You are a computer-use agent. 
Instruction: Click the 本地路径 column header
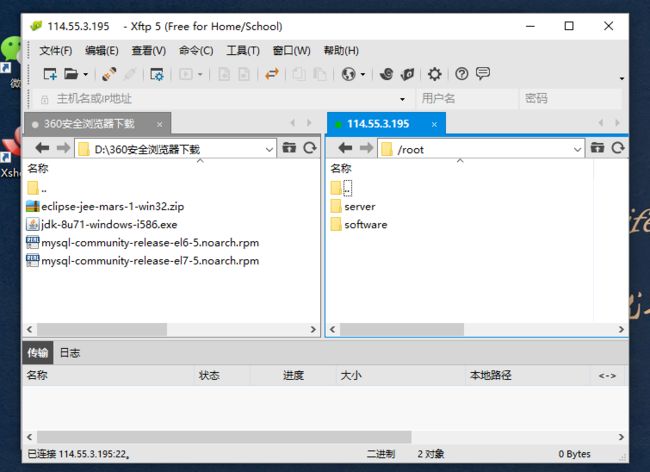pyautogui.click(x=490, y=375)
